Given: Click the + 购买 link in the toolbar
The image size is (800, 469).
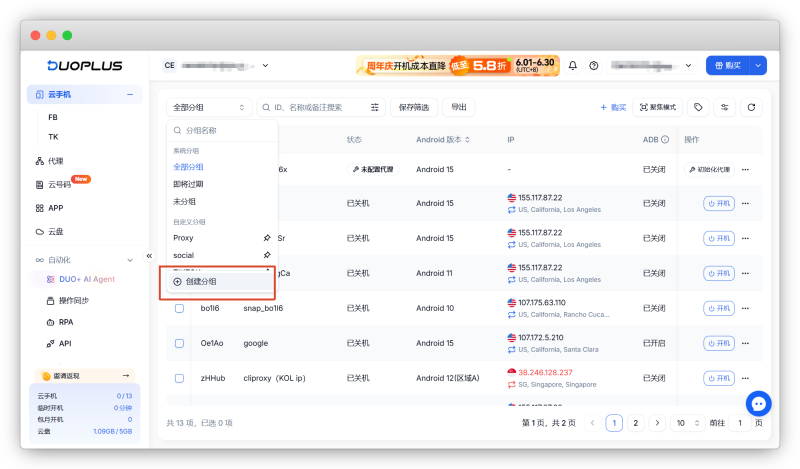Looking at the screenshot, I should (613, 107).
